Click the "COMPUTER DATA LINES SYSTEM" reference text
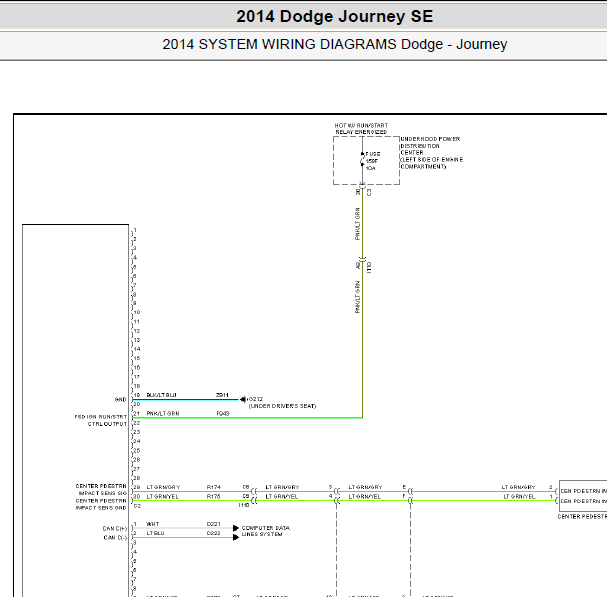This screenshot has height=597, width=607. point(266,531)
